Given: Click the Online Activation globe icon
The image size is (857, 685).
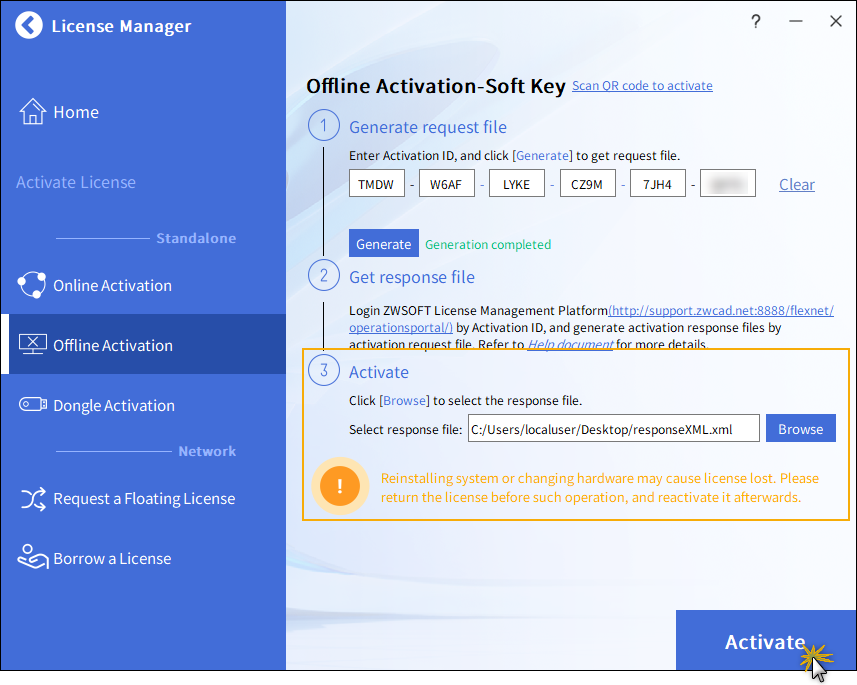Looking at the screenshot, I should (x=32, y=285).
